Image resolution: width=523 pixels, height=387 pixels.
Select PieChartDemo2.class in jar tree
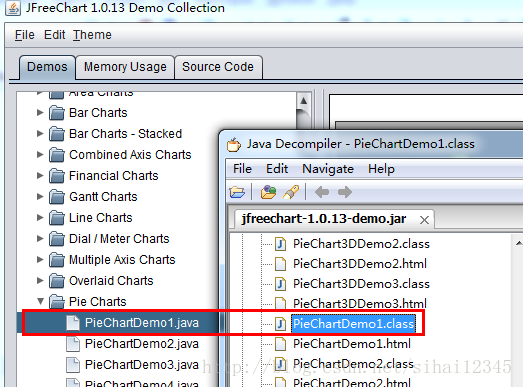(353, 364)
